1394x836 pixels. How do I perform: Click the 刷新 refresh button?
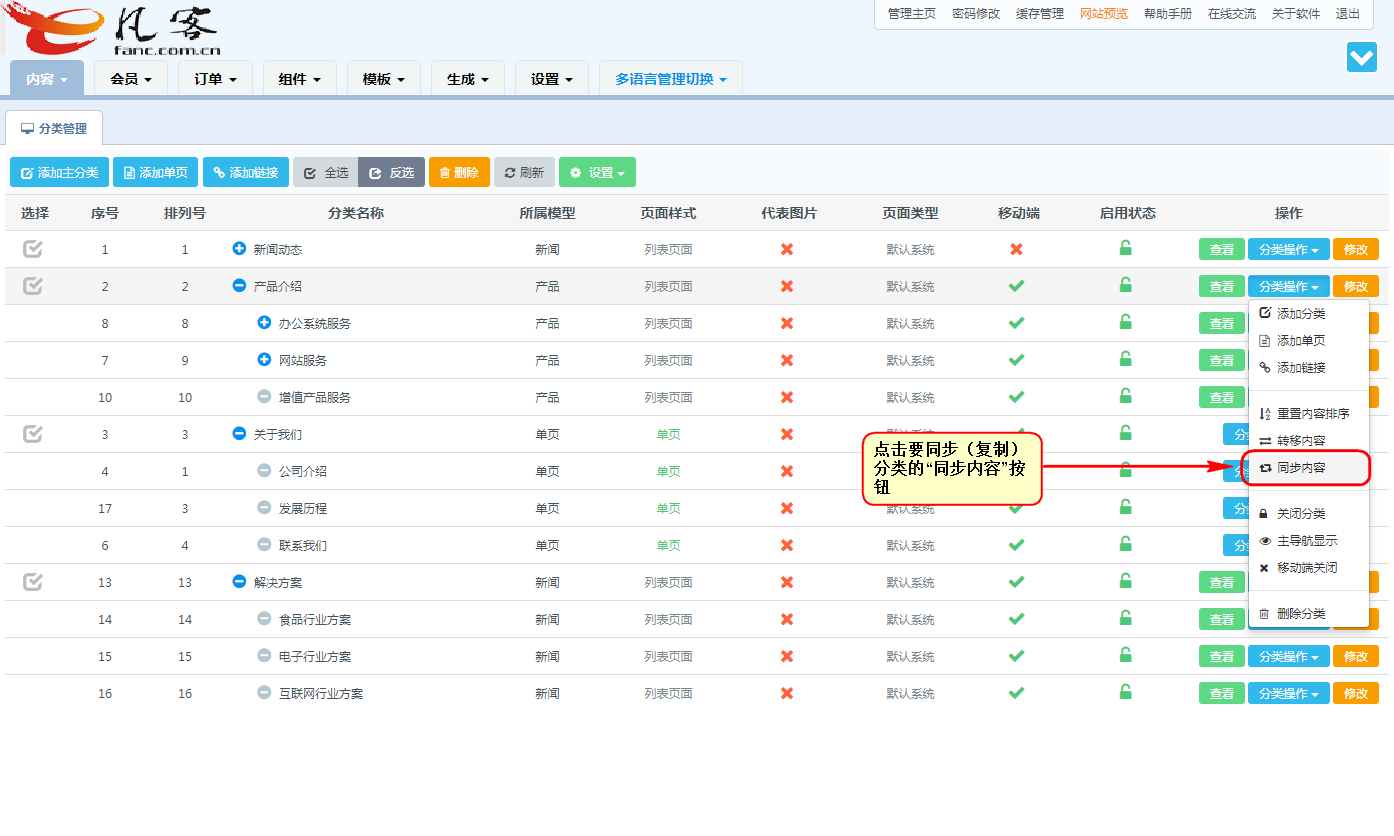(x=524, y=172)
